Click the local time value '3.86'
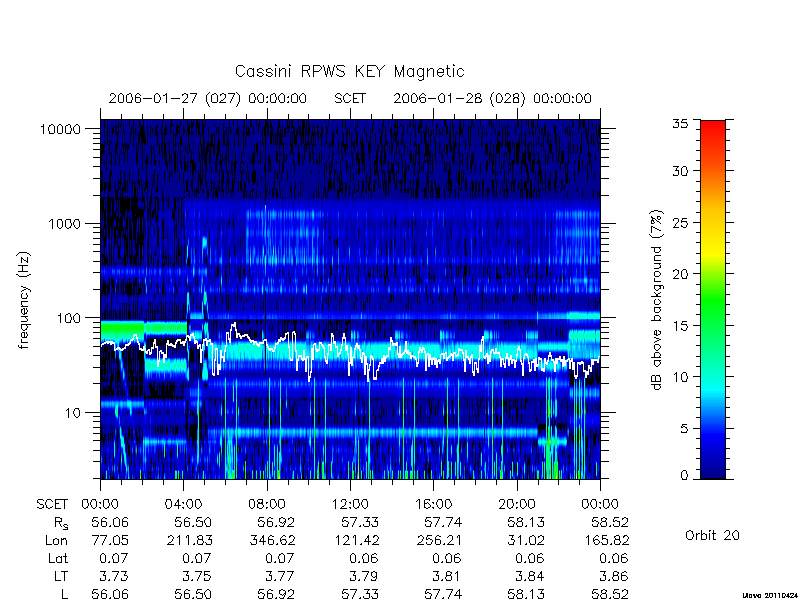The height and width of the screenshot is (600, 800). point(613,577)
